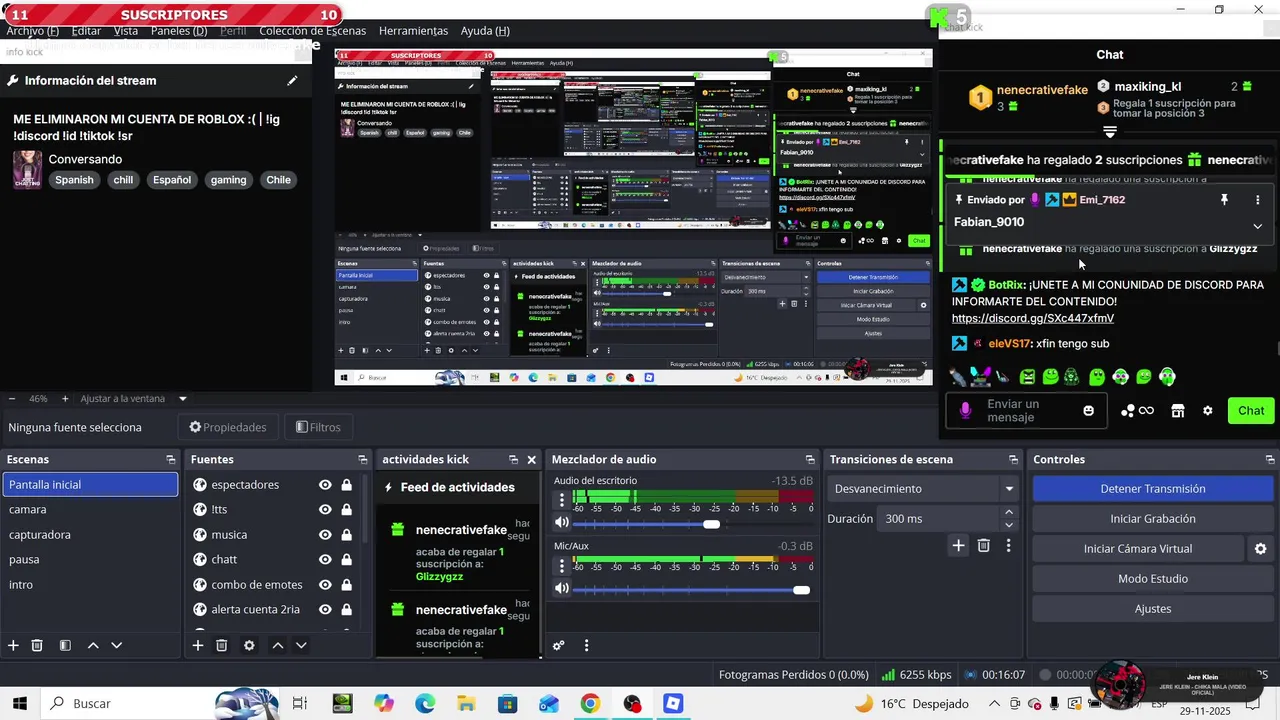The width and height of the screenshot is (1280, 720).
Task: Toggle lock on alerta cuenta 2ria
Action: [x=346, y=610]
